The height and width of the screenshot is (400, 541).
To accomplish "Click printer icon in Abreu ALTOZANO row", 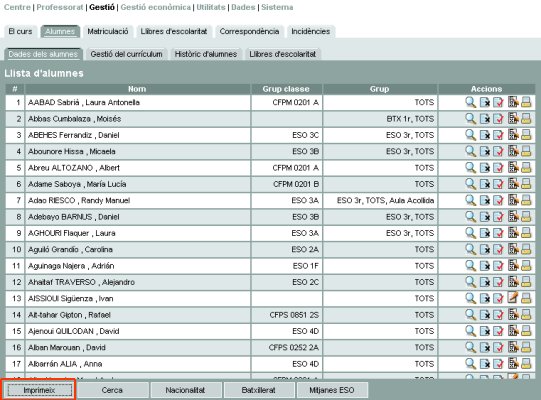I will [x=526, y=168].
